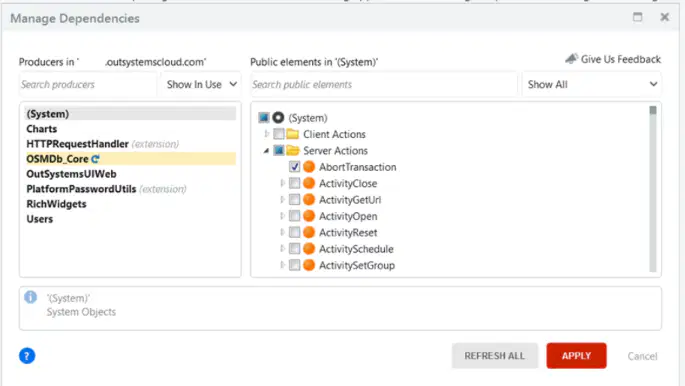Viewport: 685px width, 386px height.
Task: Select the OSMDb_Core producer
Action: pyautogui.click(x=130, y=159)
